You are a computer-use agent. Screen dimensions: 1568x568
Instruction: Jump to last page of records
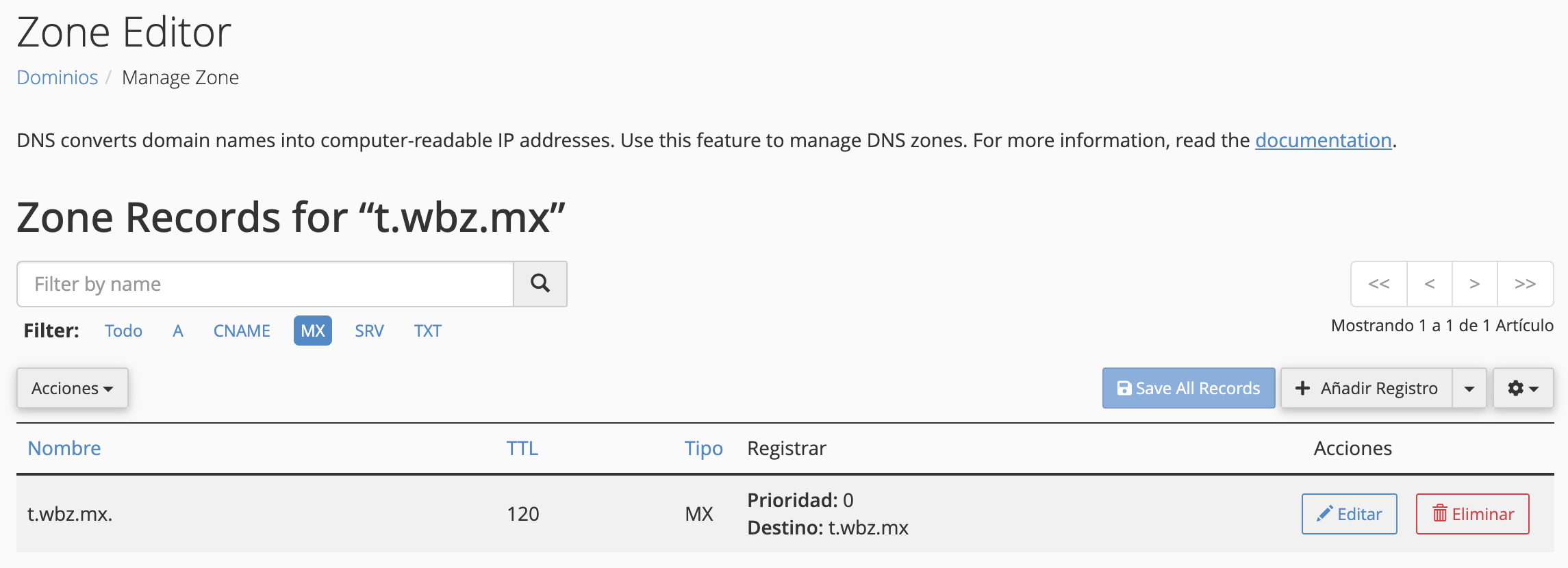tap(1525, 284)
